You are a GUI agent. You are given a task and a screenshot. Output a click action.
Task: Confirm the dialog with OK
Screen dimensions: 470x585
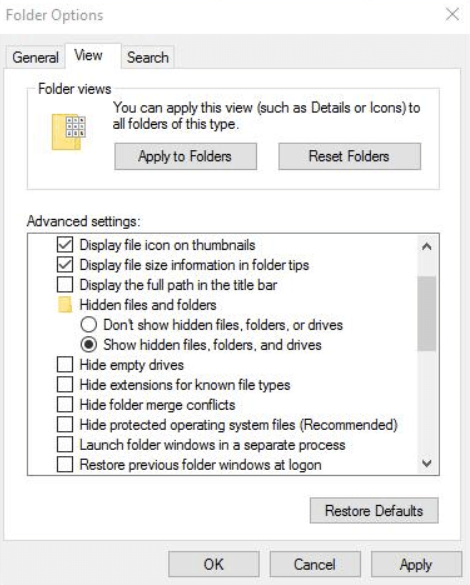tap(214, 564)
